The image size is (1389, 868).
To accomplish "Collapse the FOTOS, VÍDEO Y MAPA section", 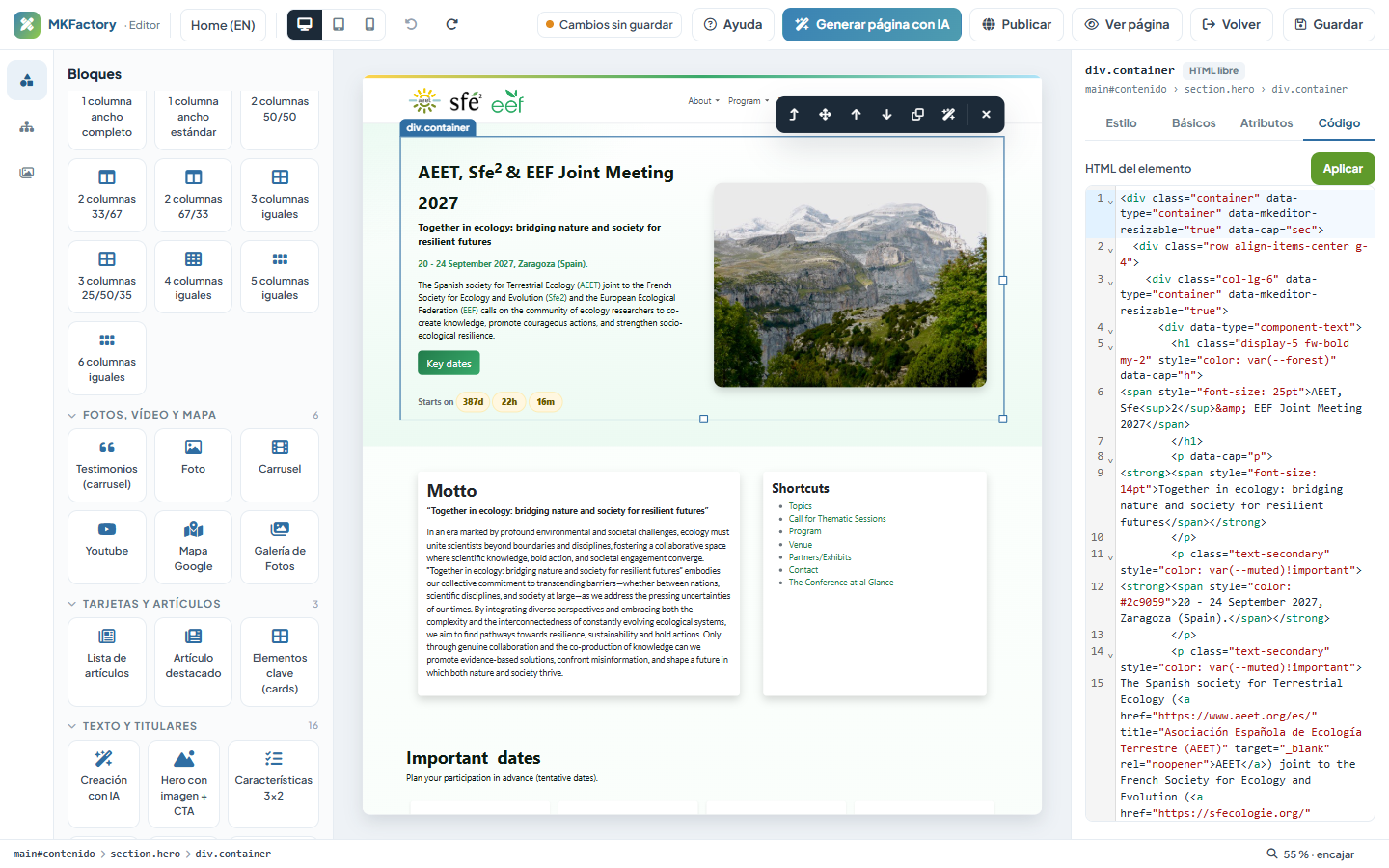I will coord(72,415).
